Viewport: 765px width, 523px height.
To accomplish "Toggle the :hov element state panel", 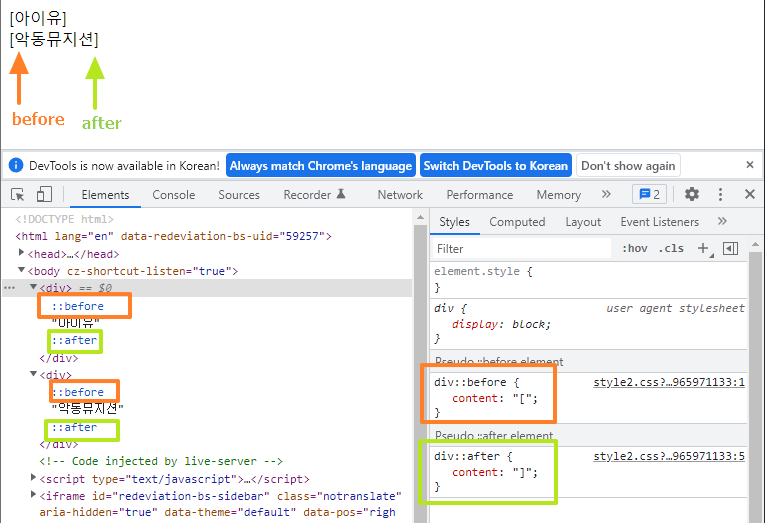I will pyautogui.click(x=635, y=248).
